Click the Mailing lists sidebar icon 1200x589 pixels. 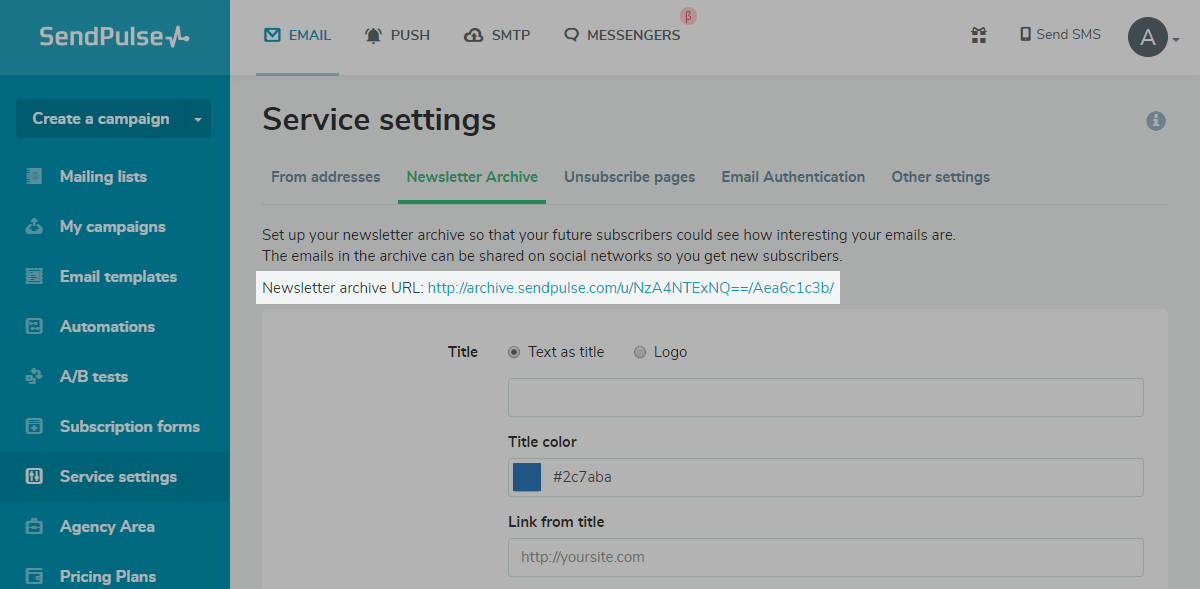pyautogui.click(x=35, y=177)
